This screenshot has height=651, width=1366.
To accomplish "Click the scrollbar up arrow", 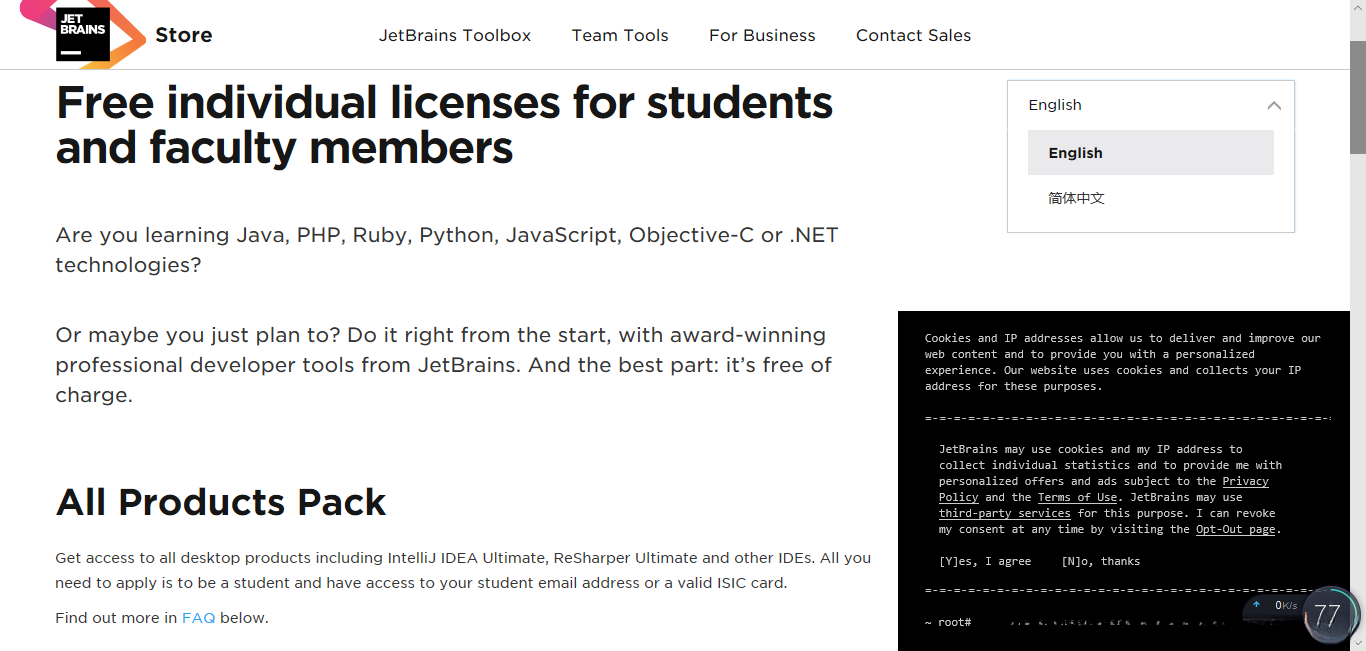I will click(x=1358, y=7).
